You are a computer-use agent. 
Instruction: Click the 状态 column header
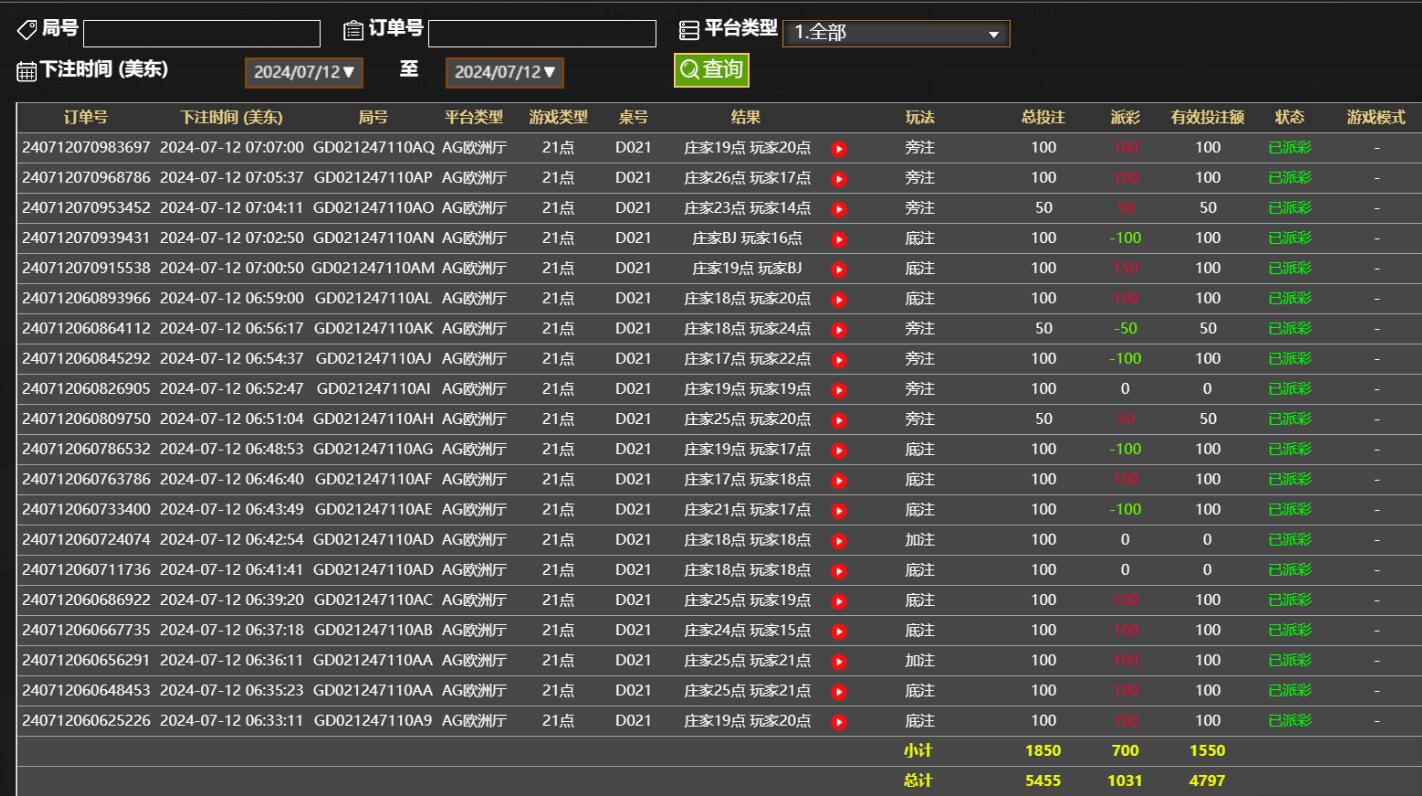coord(1289,117)
